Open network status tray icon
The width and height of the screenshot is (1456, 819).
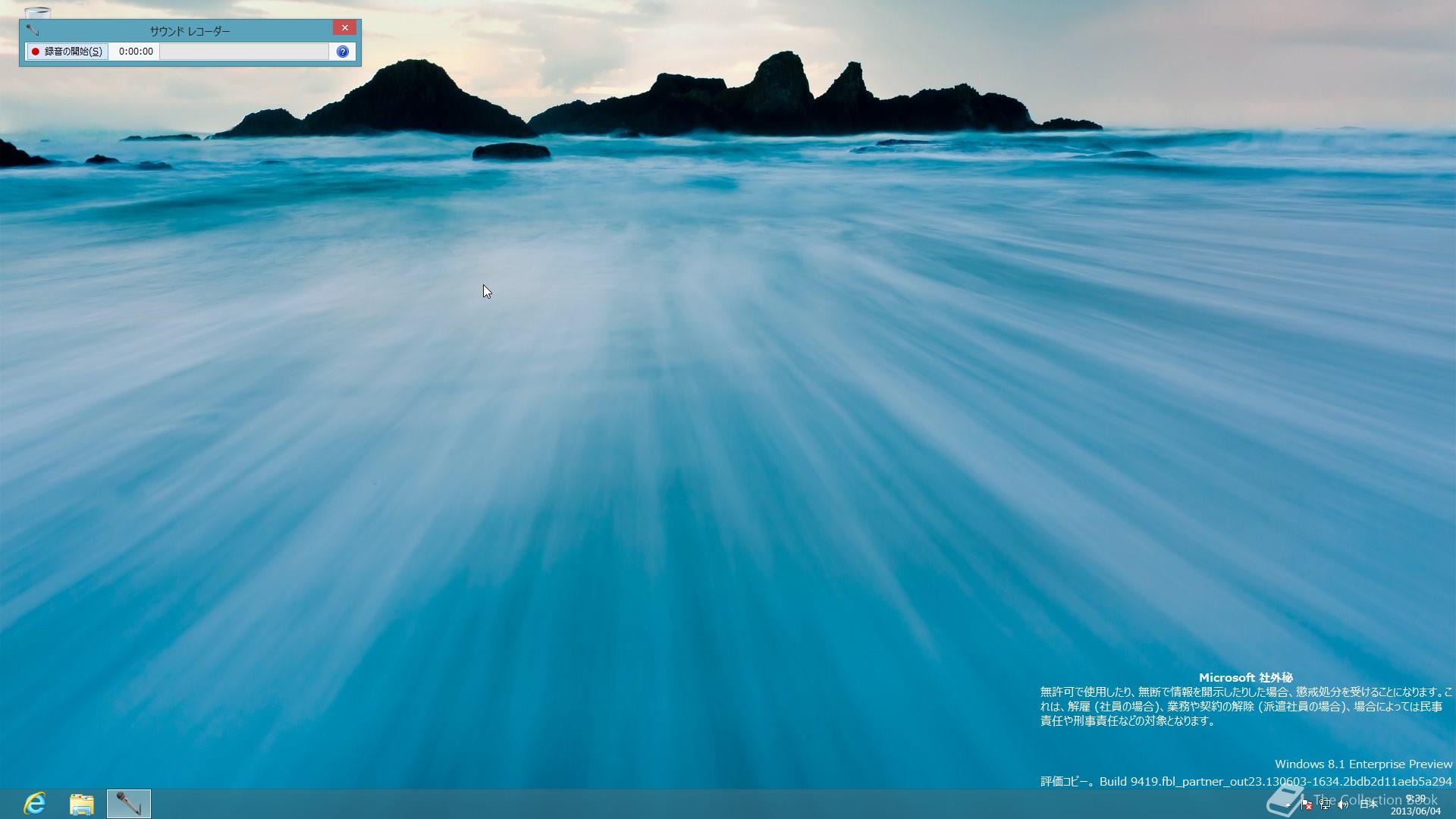1324,805
